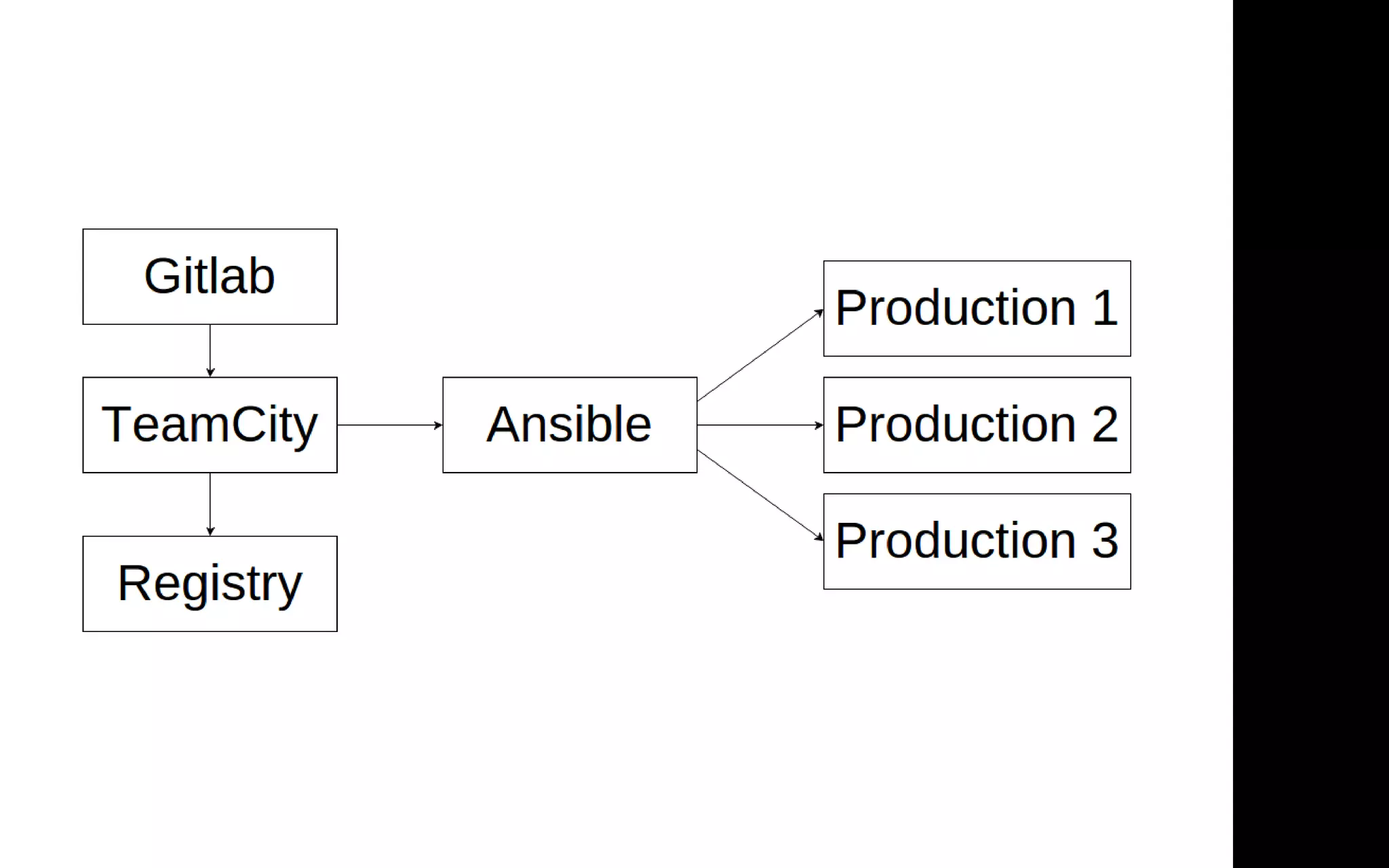Click the Production 1 box
1389x868 pixels.
pos(977,309)
